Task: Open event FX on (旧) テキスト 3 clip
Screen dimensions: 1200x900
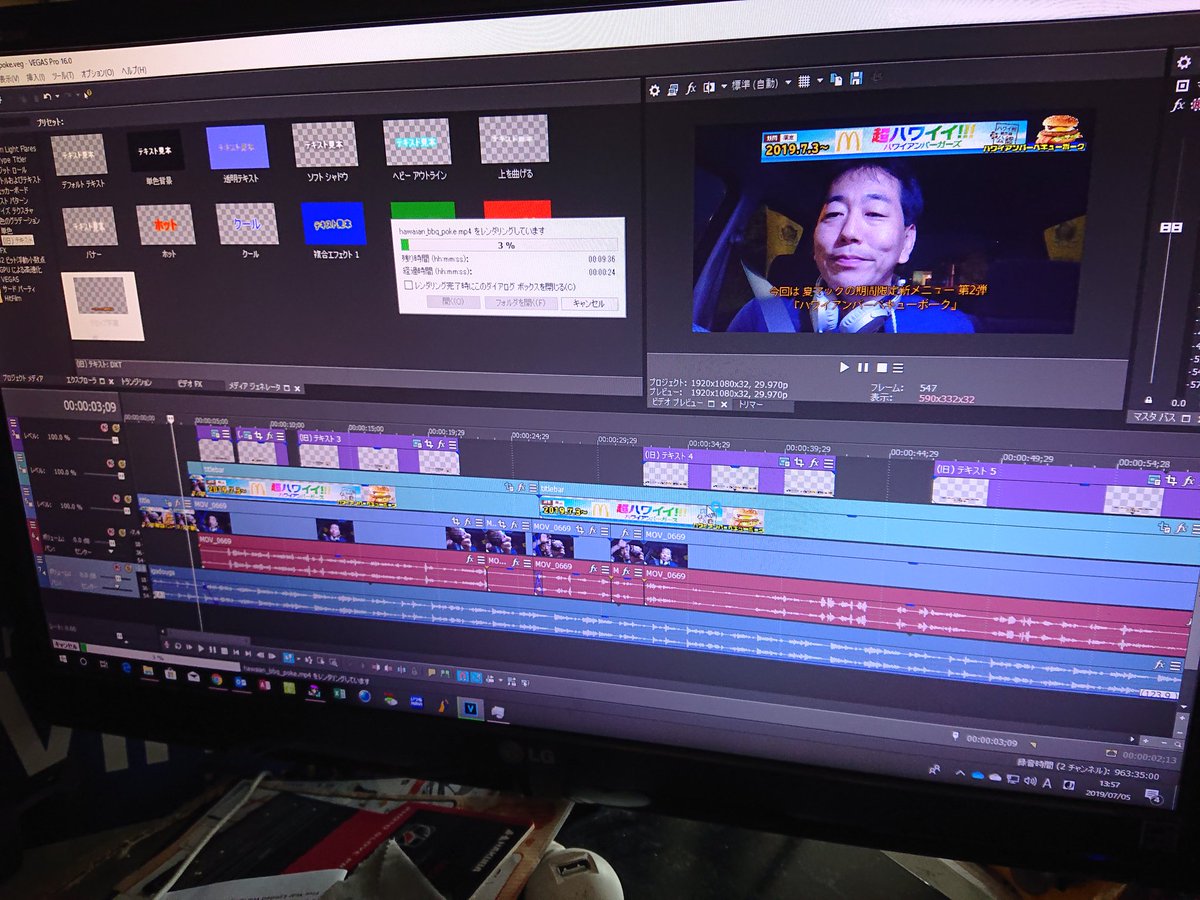Action: (x=439, y=443)
